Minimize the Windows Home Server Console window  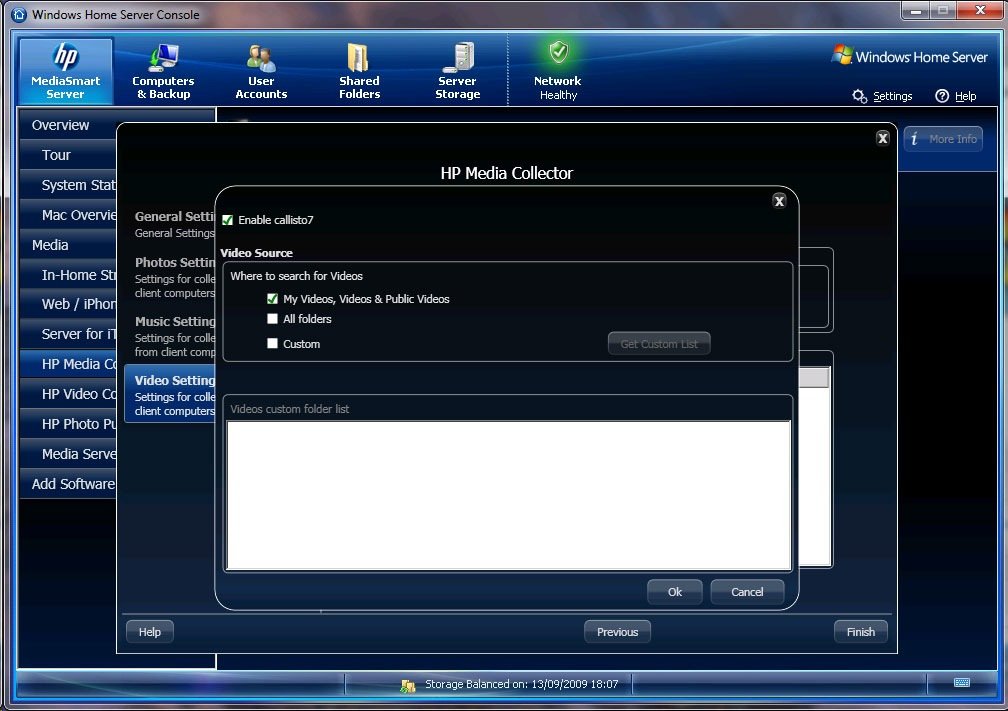pos(915,11)
